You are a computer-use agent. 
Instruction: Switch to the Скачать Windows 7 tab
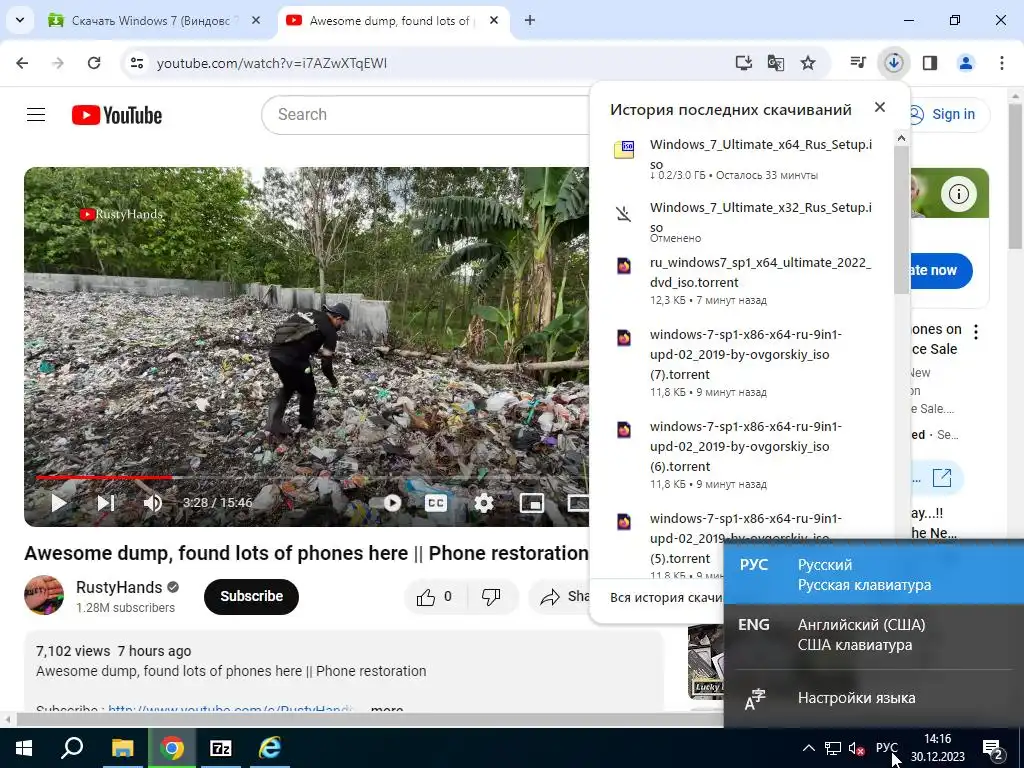click(x=152, y=21)
